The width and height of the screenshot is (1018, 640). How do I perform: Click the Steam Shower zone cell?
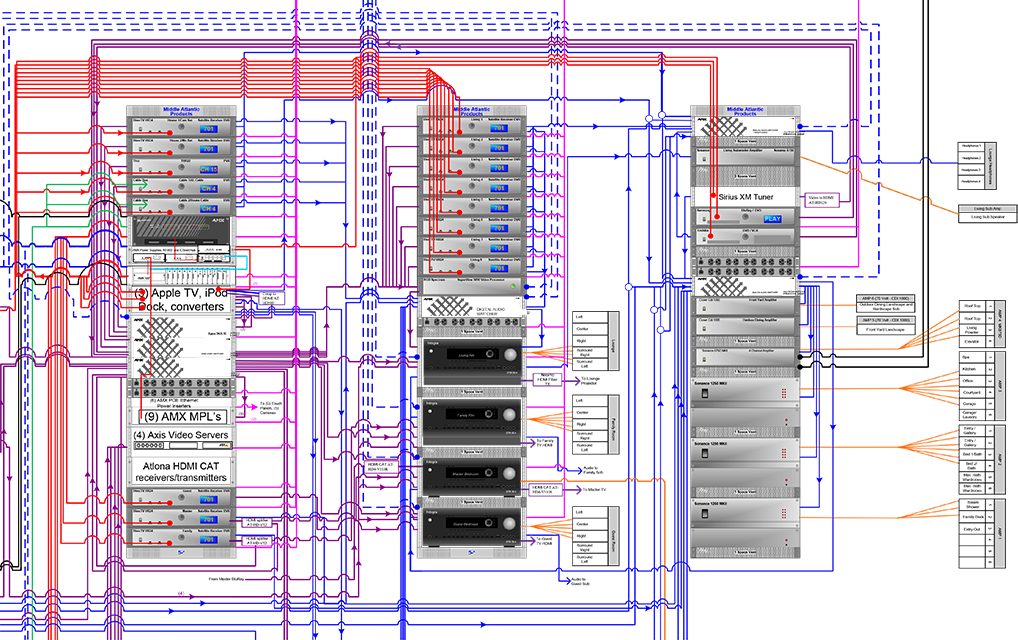pos(972,504)
